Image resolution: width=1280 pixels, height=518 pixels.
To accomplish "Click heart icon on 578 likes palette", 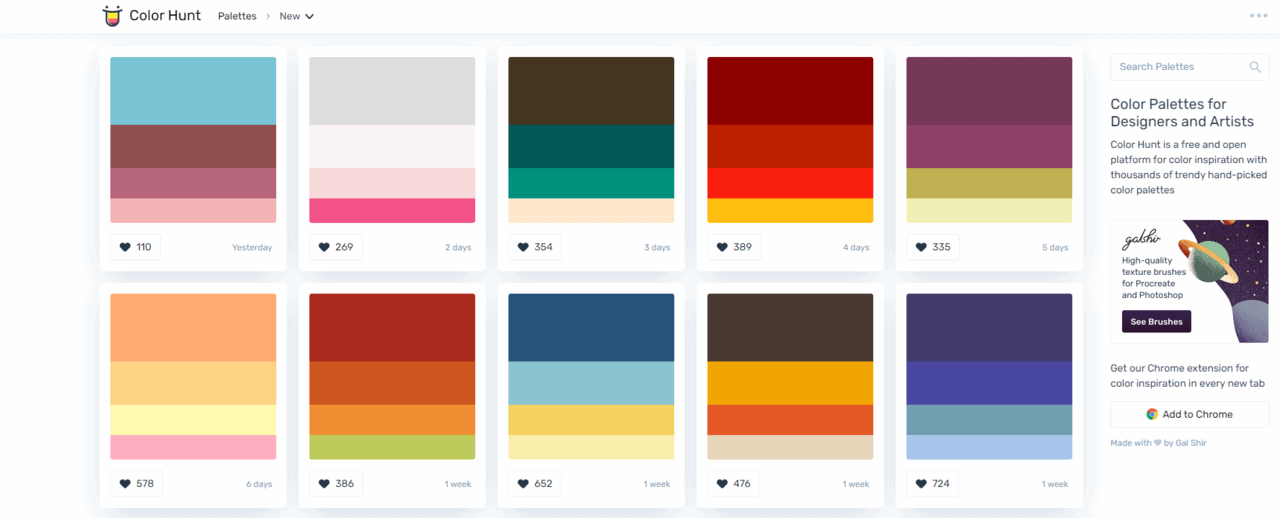I will (x=125, y=484).
